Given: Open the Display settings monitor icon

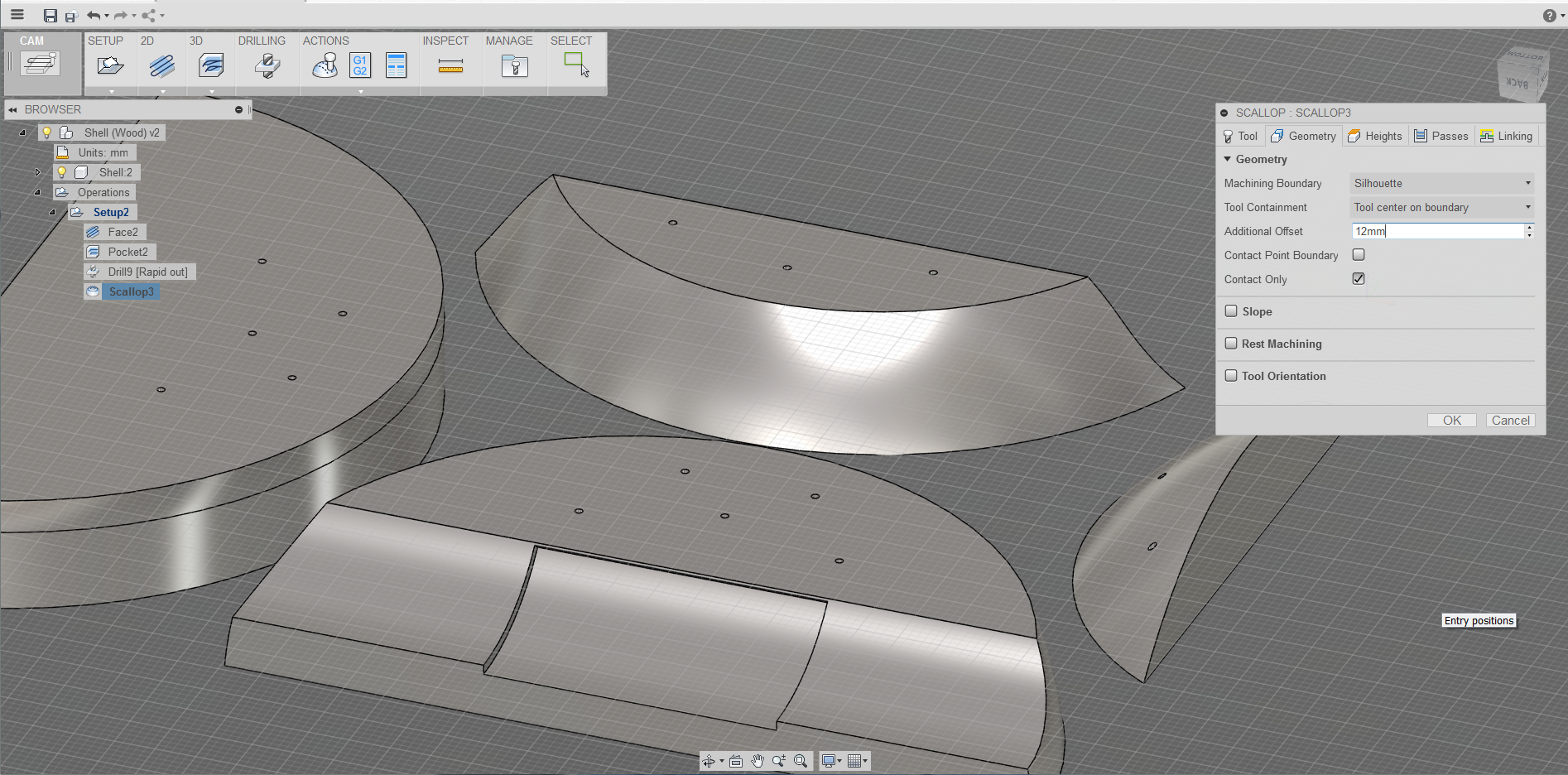Looking at the screenshot, I should tap(829, 761).
